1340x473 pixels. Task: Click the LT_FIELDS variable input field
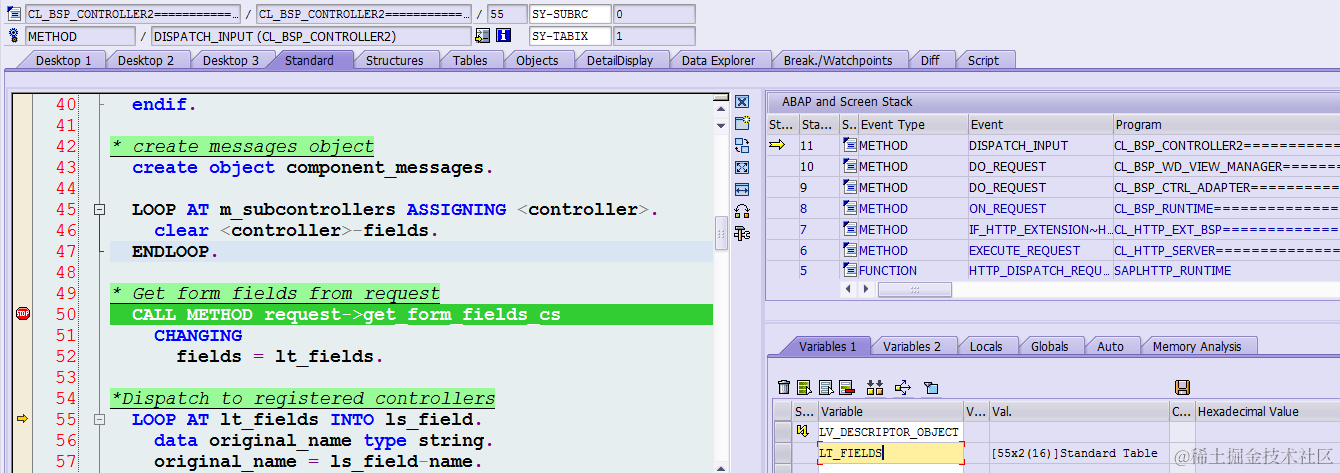click(891, 453)
